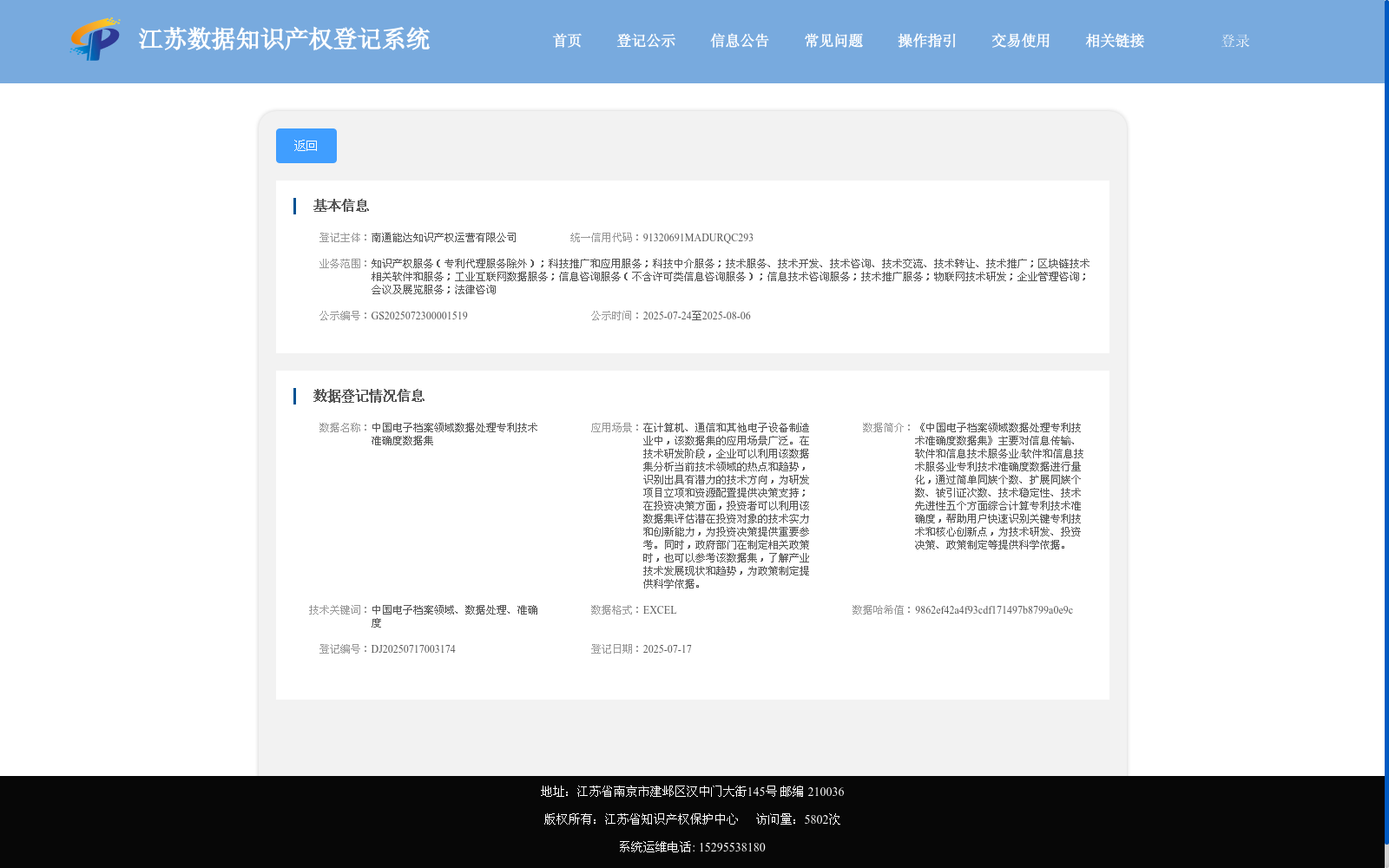Image resolution: width=1389 pixels, height=868 pixels.
Task: Select the 基本信息 section heading
Action: click(x=341, y=206)
